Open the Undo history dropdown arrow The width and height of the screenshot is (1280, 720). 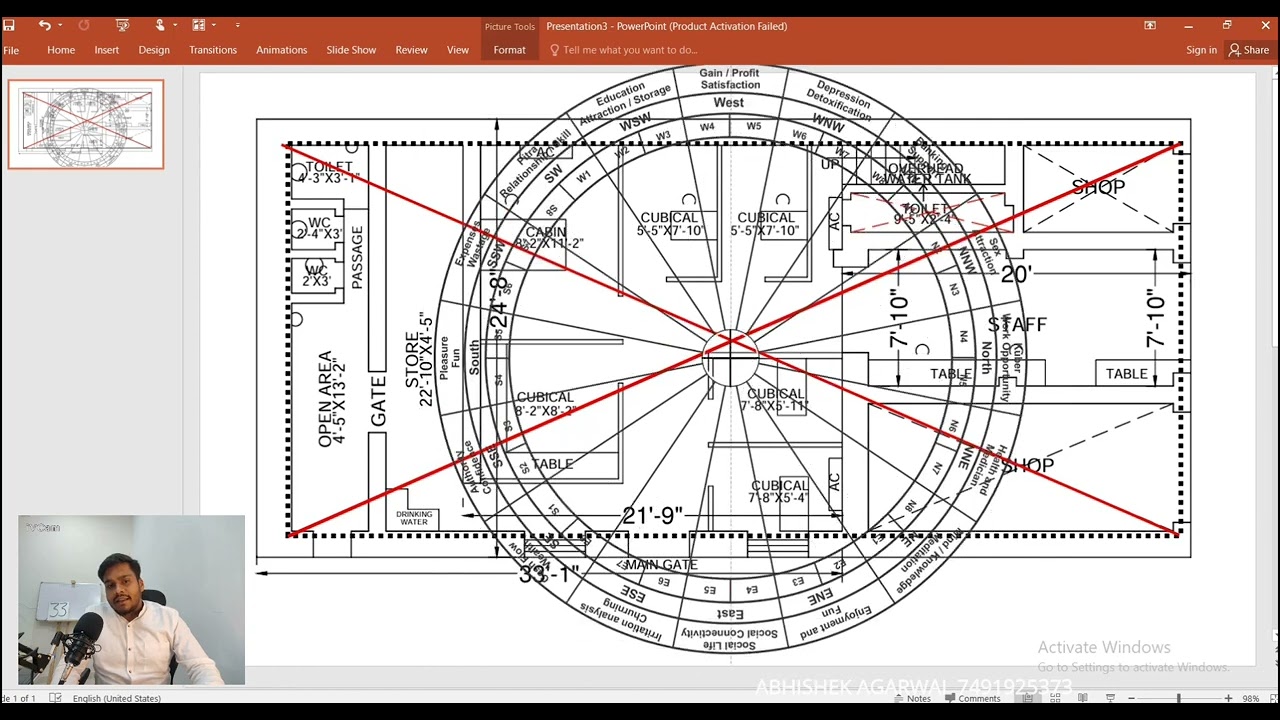pos(60,25)
